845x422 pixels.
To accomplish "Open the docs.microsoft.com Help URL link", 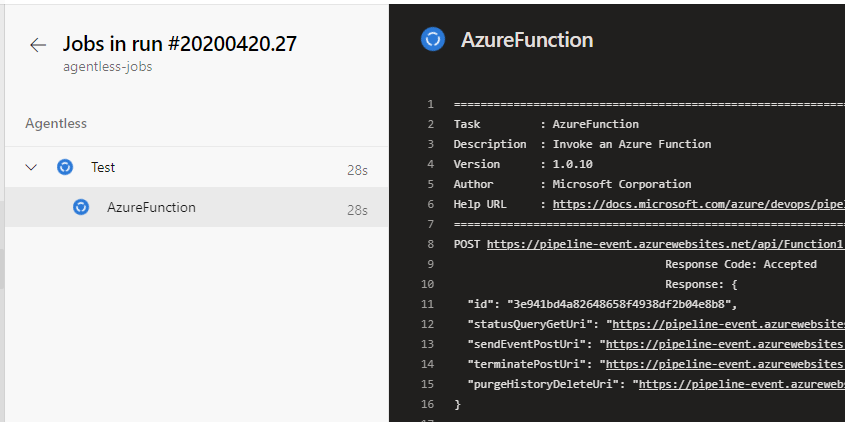I will tap(698, 204).
